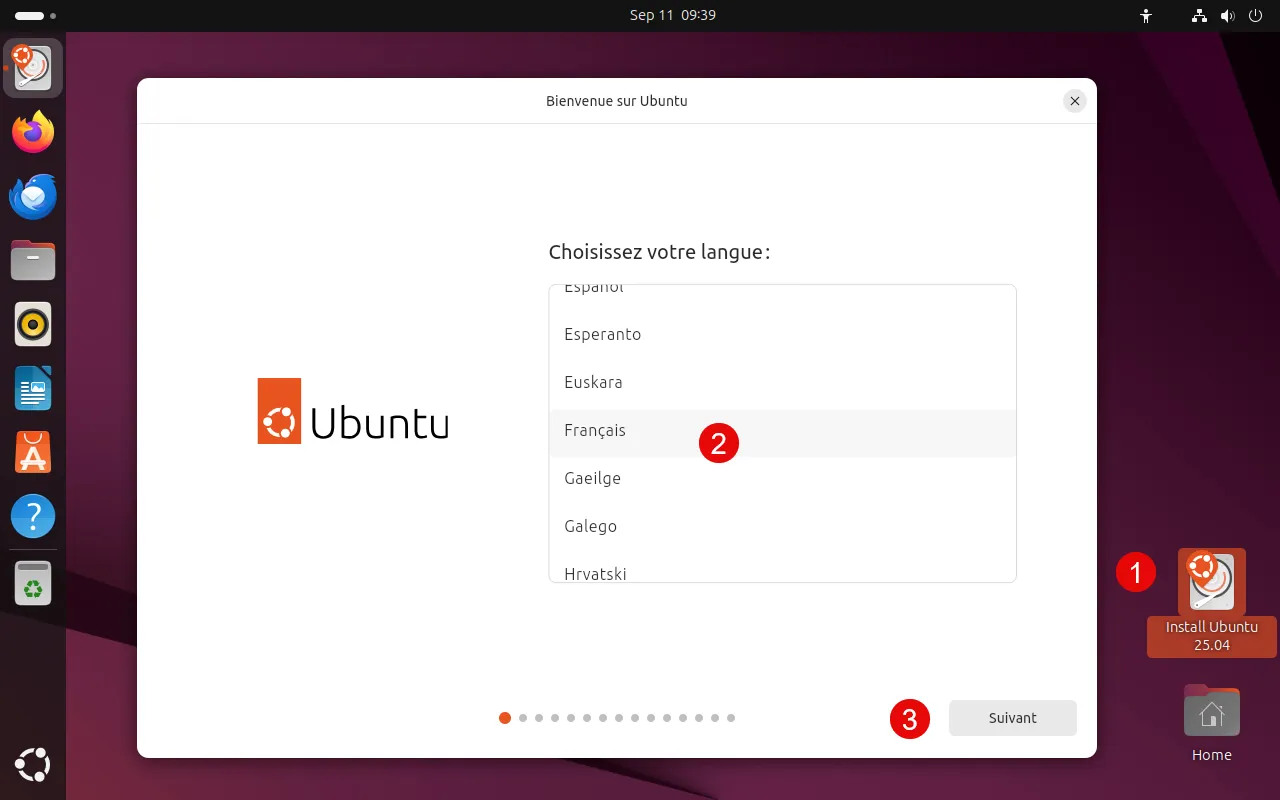Open the Trash in the dock
The height and width of the screenshot is (800, 1280).
33,583
